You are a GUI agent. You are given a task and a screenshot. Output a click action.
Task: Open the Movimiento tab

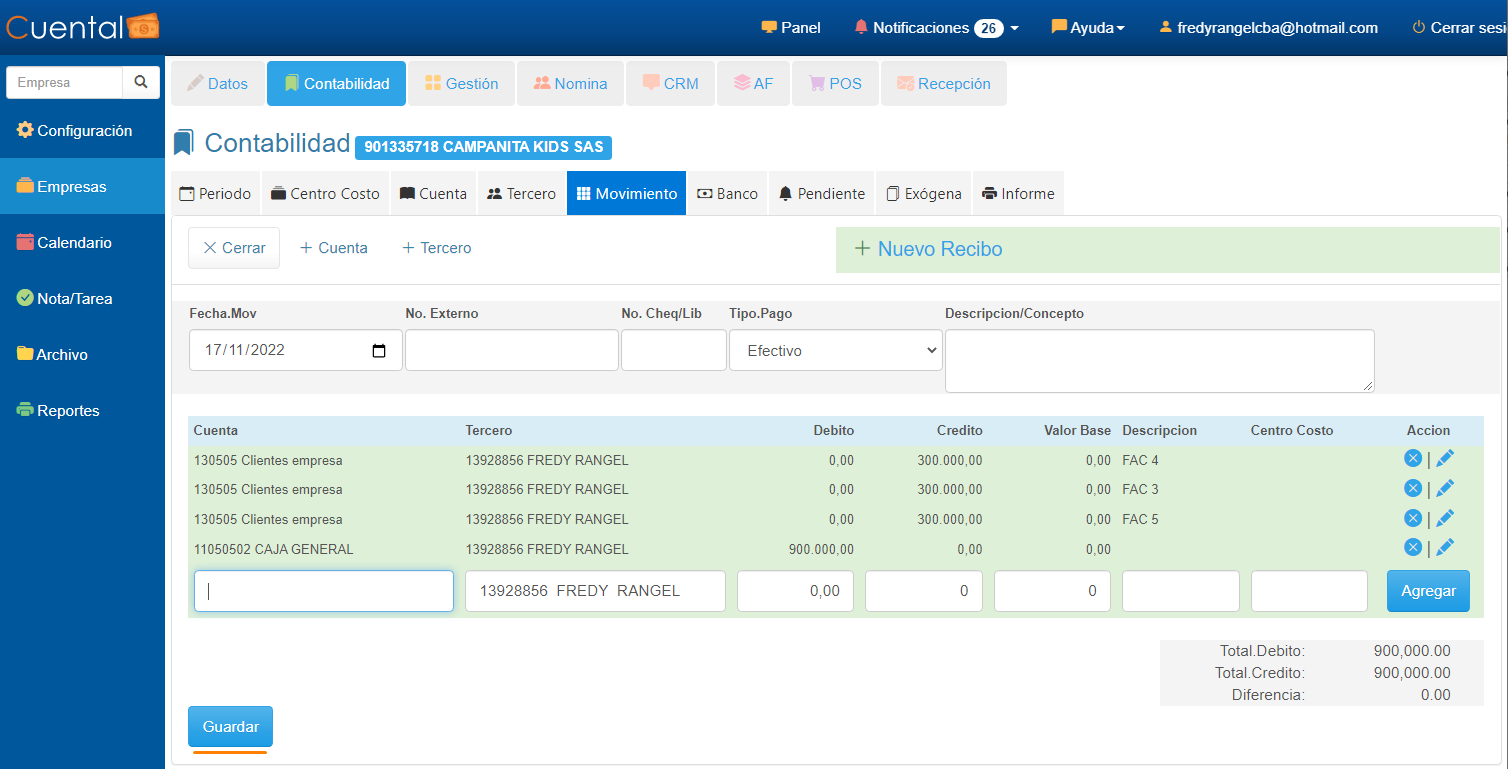coord(626,194)
